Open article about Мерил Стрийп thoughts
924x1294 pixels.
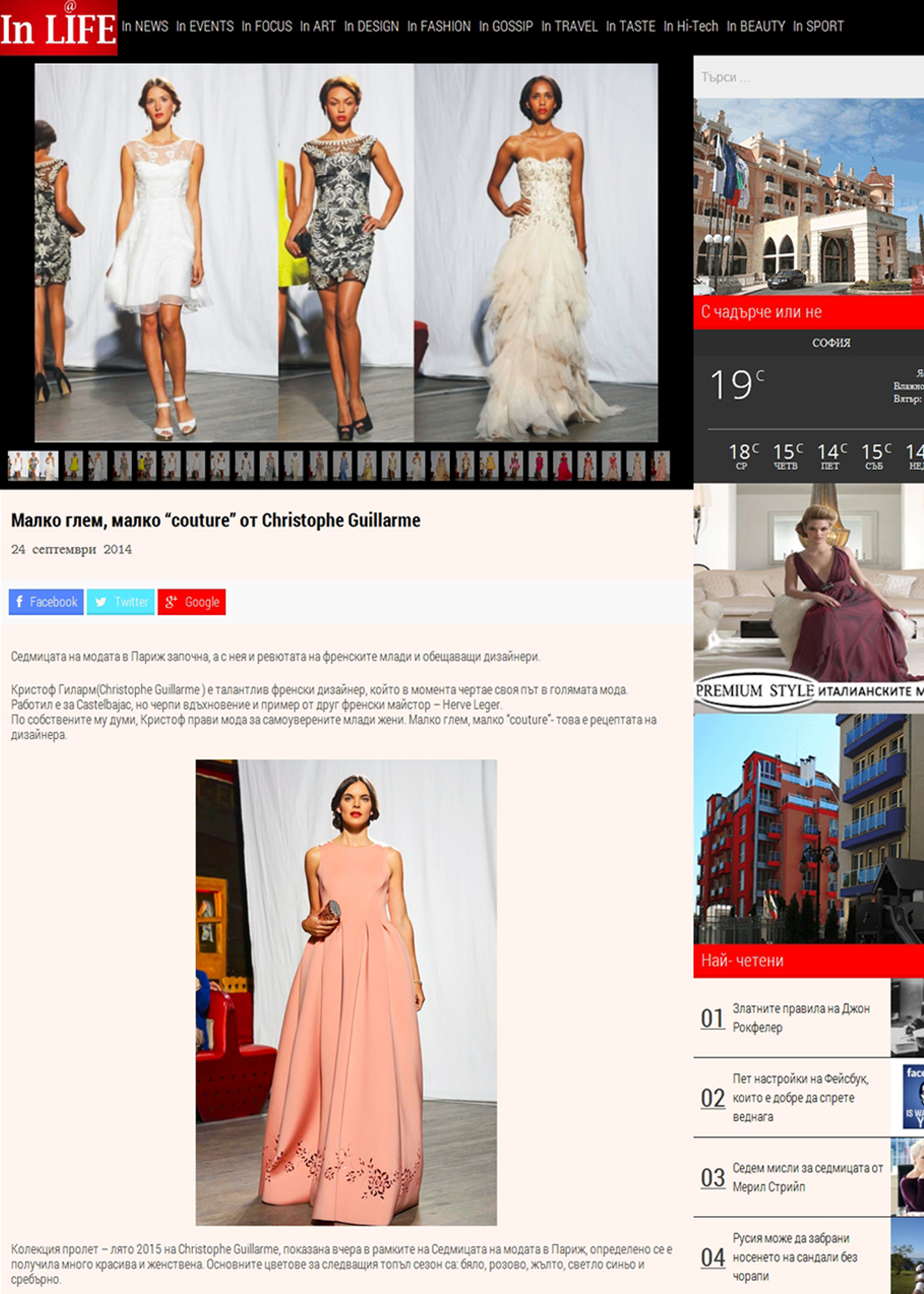coord(807,1177)
